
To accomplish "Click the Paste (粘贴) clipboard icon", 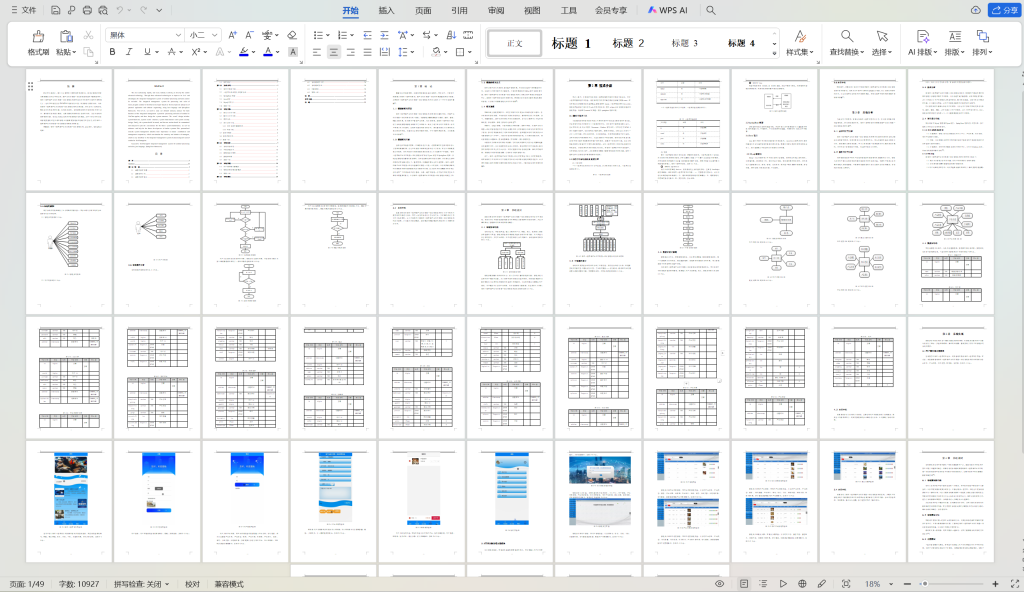I will point(66,36).
